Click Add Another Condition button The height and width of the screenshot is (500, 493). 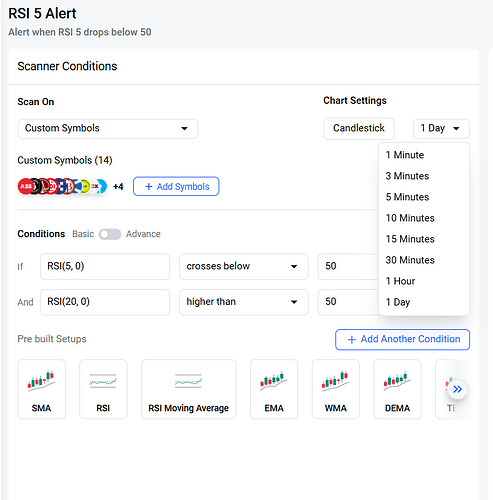pos(402,339)
